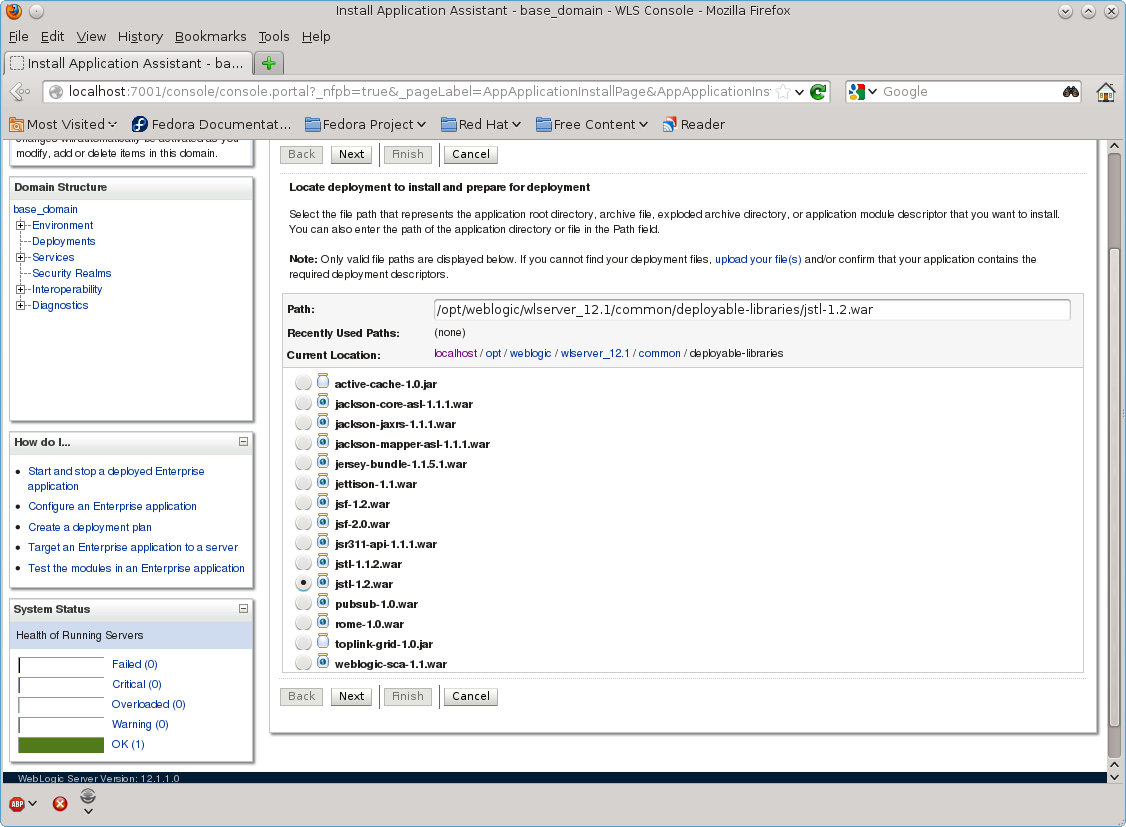Screen dimensions: 1126x827
Task: Click the Next button
Action: pyautogui.click(x=351, y=154)
